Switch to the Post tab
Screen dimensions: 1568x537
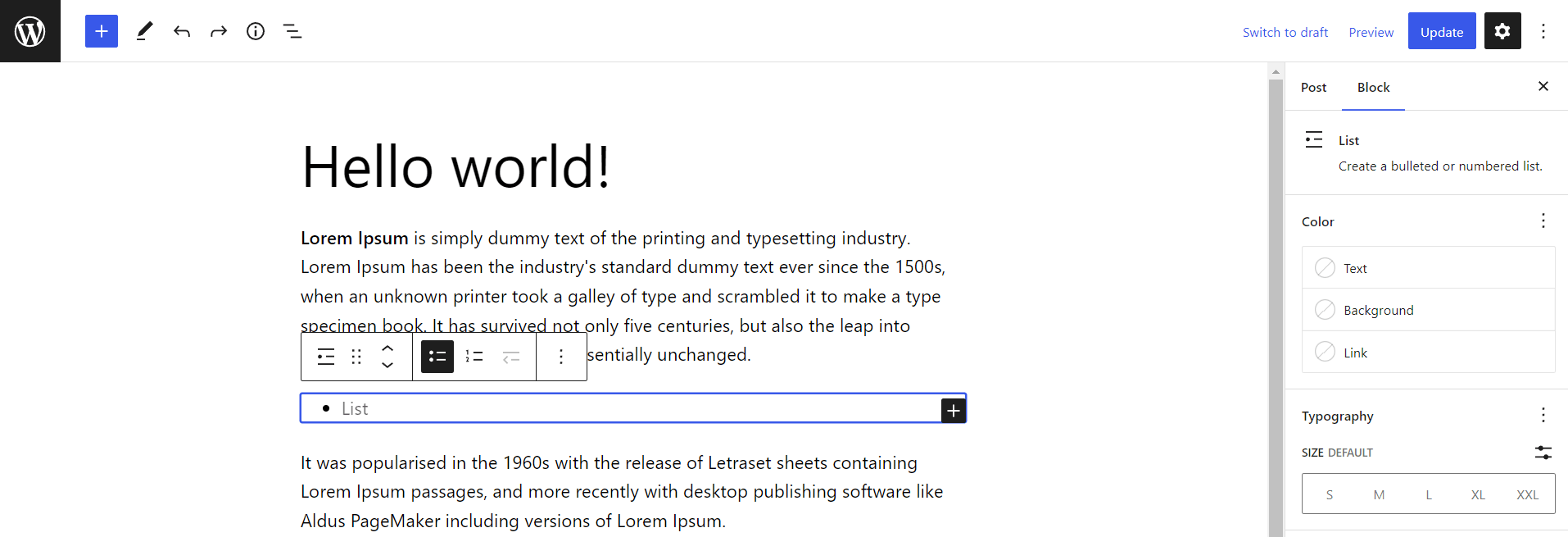(x=1313, y=88)
